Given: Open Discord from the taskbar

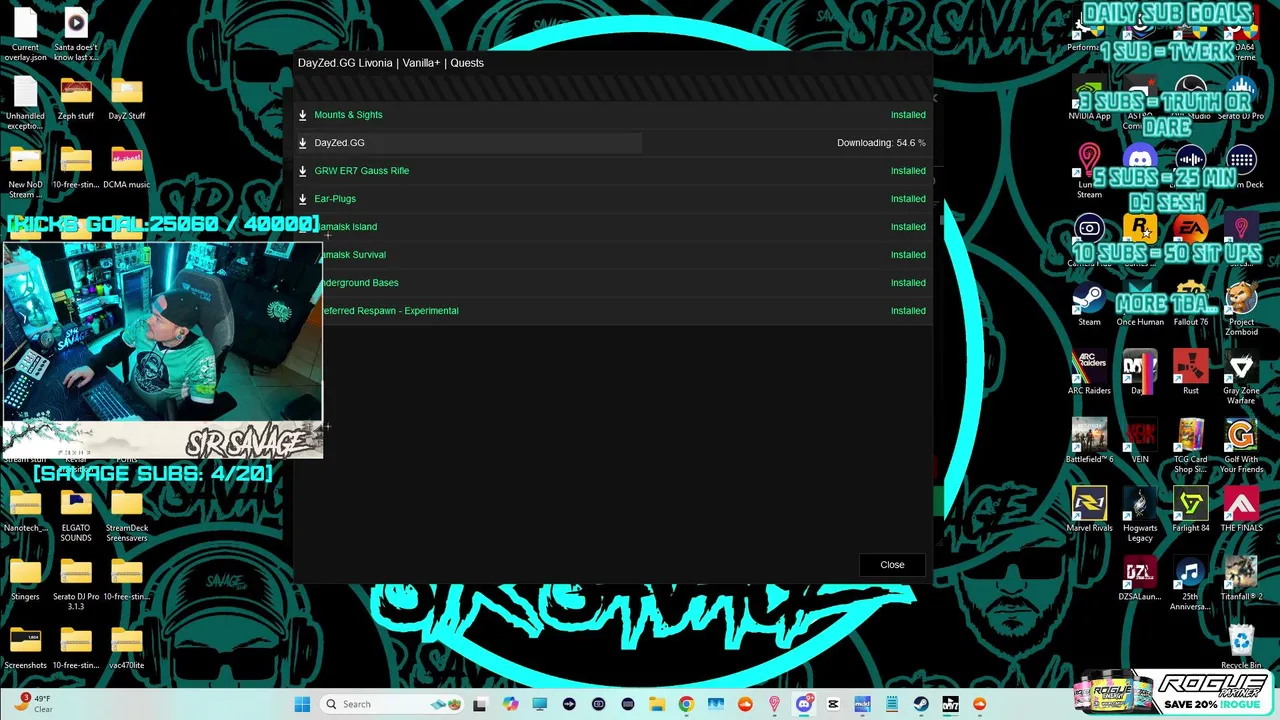Looking at the screenshot, I should click(x=803, y=704).
